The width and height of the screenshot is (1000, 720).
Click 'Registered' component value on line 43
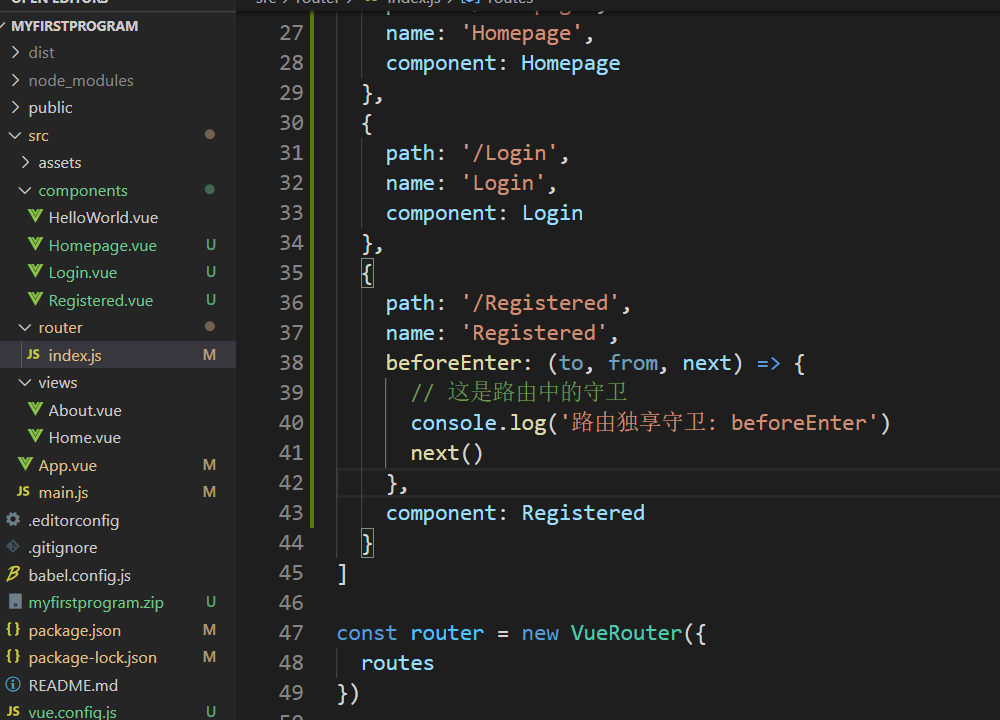[x=583, y=513]
